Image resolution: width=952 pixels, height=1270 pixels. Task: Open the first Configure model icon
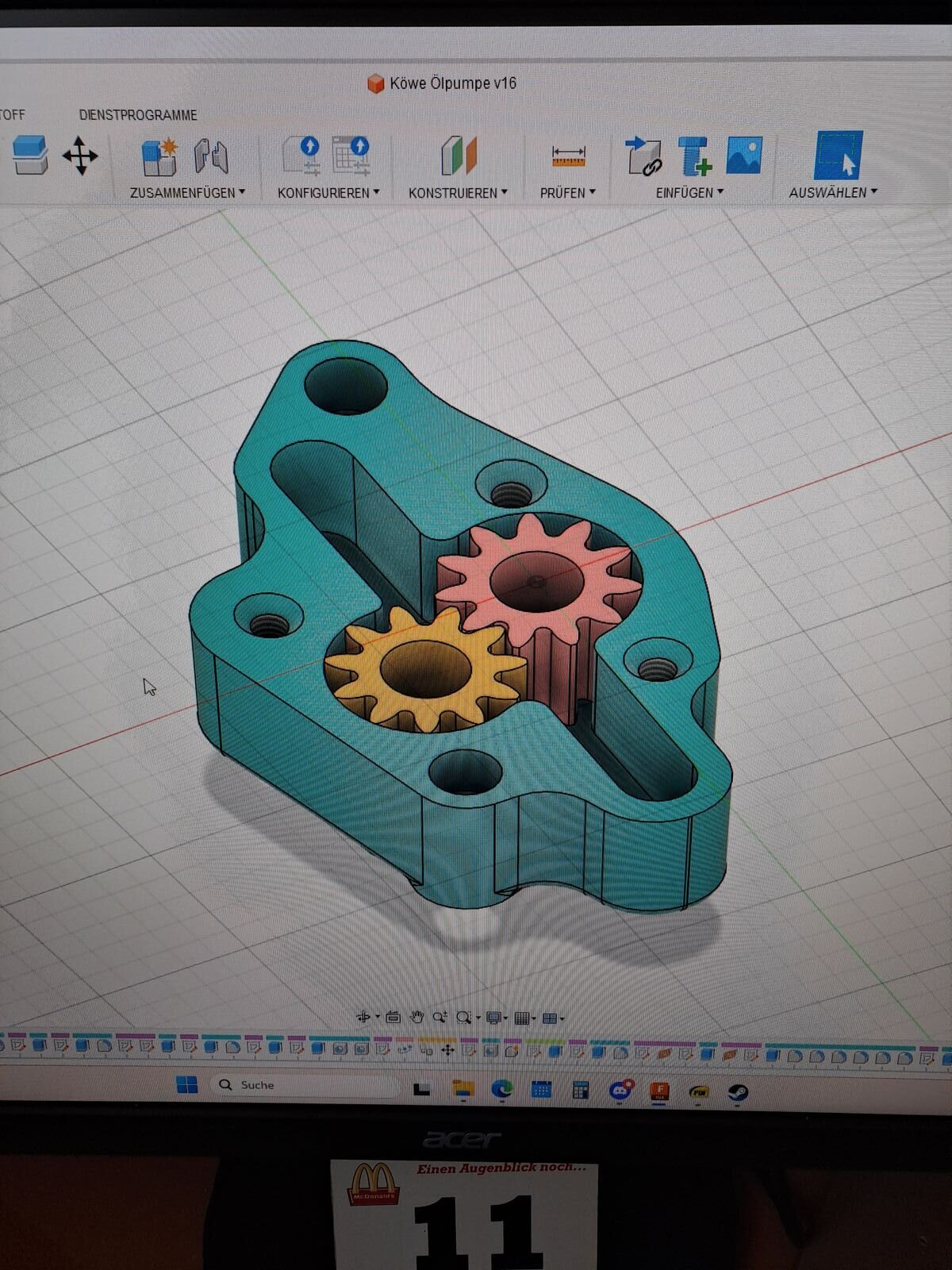[x=302, y=155]
